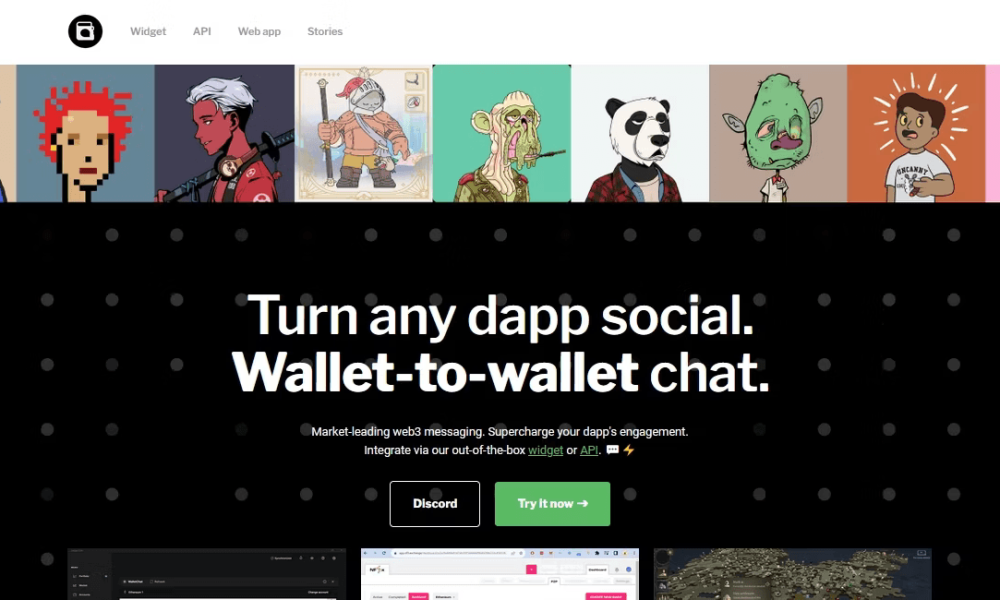
Task: Click the WalletChat logo icon
Action: 85,31
